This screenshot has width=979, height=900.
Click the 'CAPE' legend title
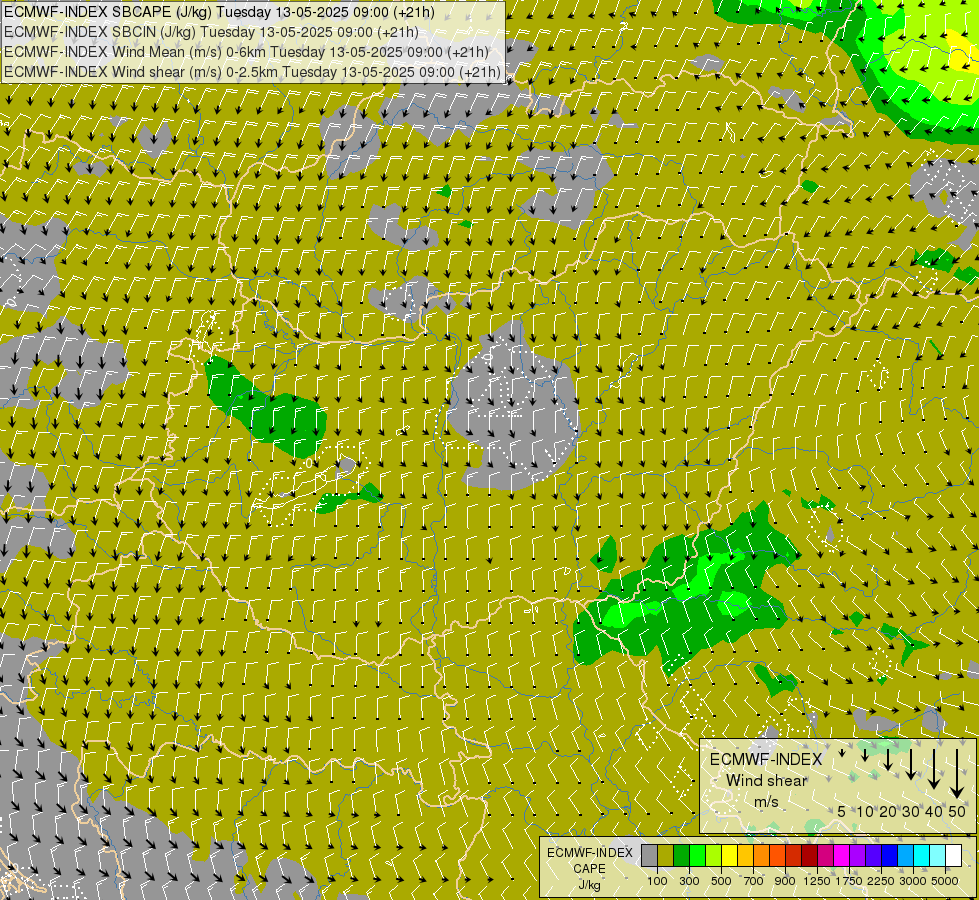tap(589, 869)
